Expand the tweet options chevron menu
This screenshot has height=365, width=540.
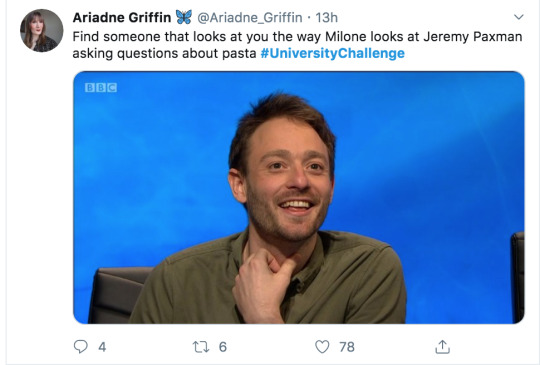pos(519,17)
